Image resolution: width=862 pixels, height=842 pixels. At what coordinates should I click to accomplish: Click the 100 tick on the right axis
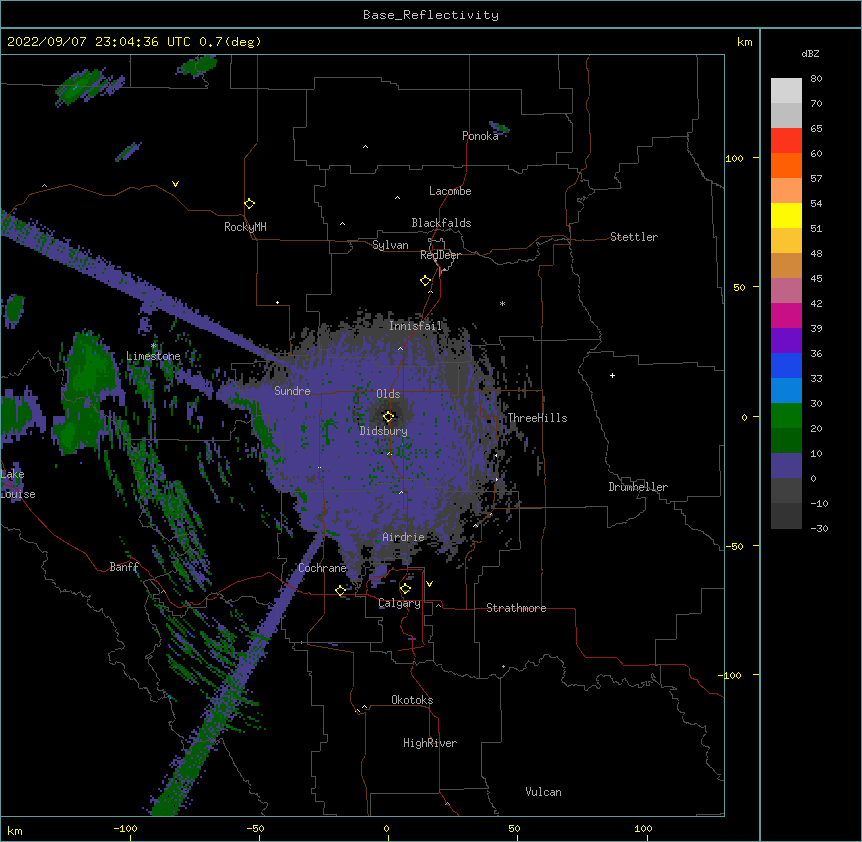click(x=734, y=158)
